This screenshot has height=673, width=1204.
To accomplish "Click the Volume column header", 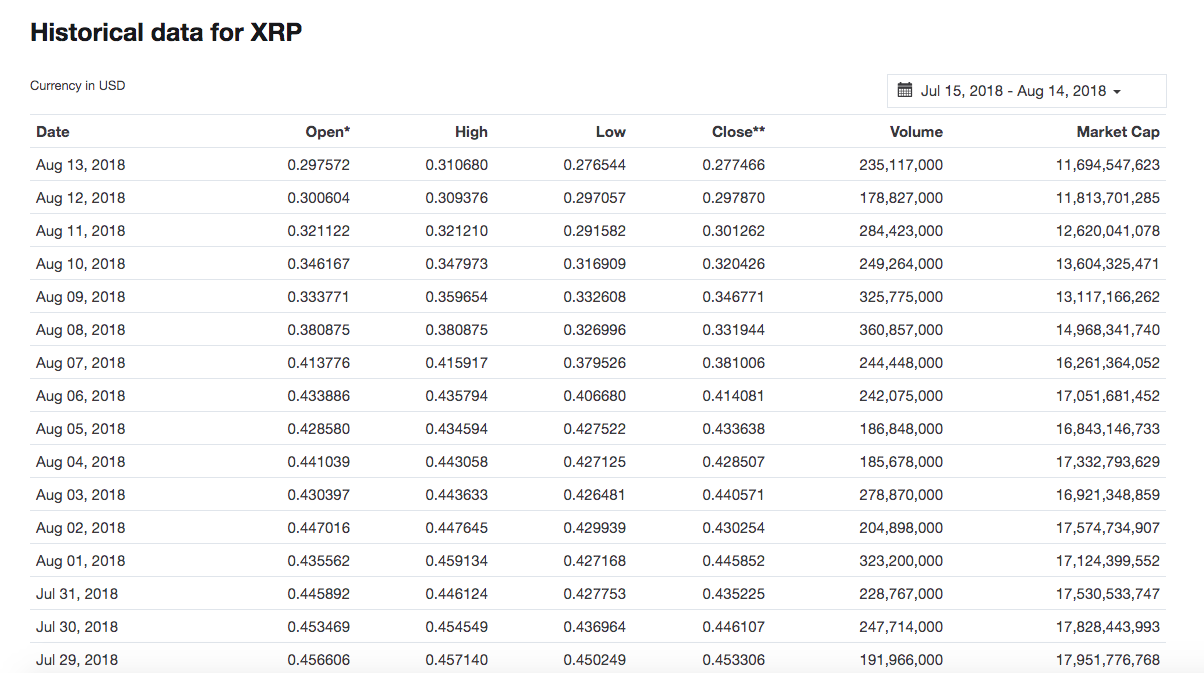I will [916, 132].
